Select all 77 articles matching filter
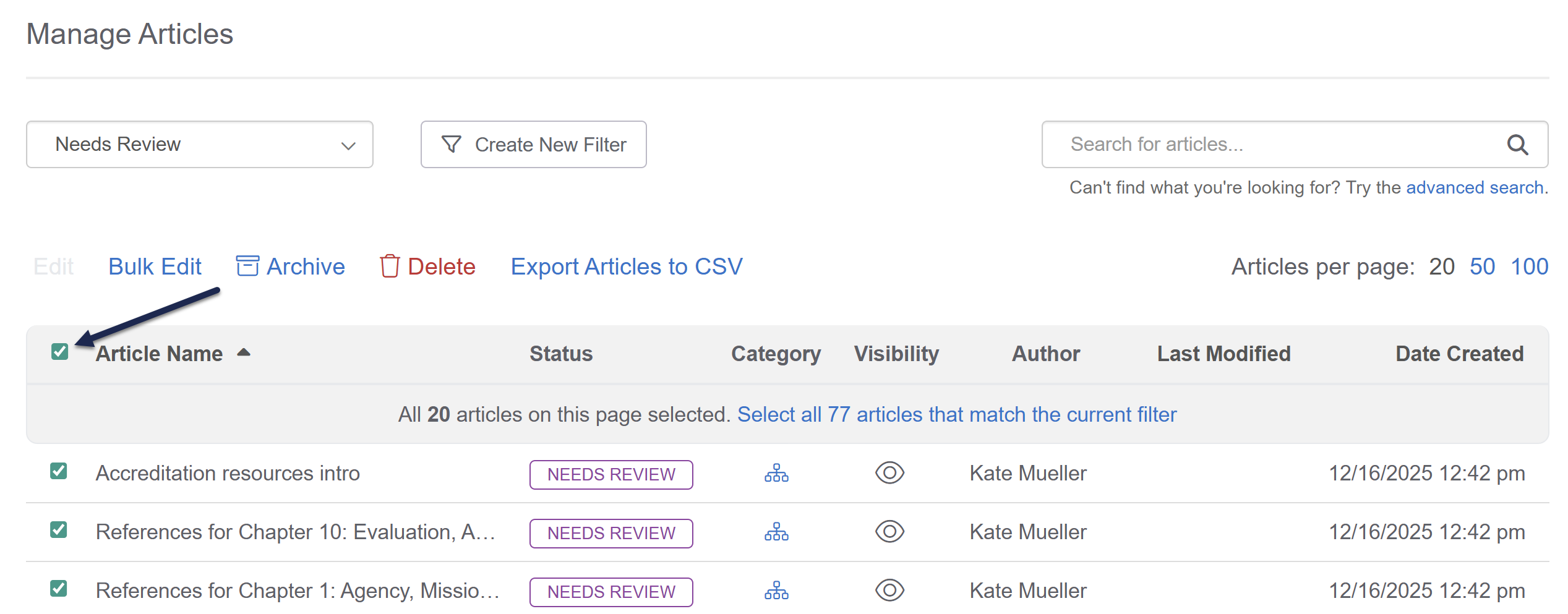This screenshot has width=1568, height=614. [956, 414]
